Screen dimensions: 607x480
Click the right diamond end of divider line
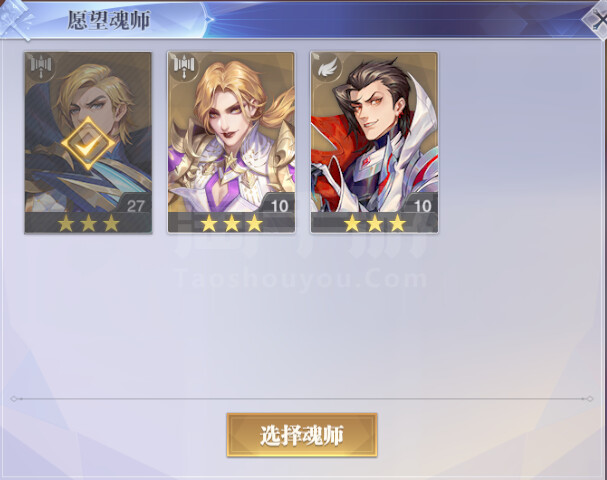click(590, 398)
